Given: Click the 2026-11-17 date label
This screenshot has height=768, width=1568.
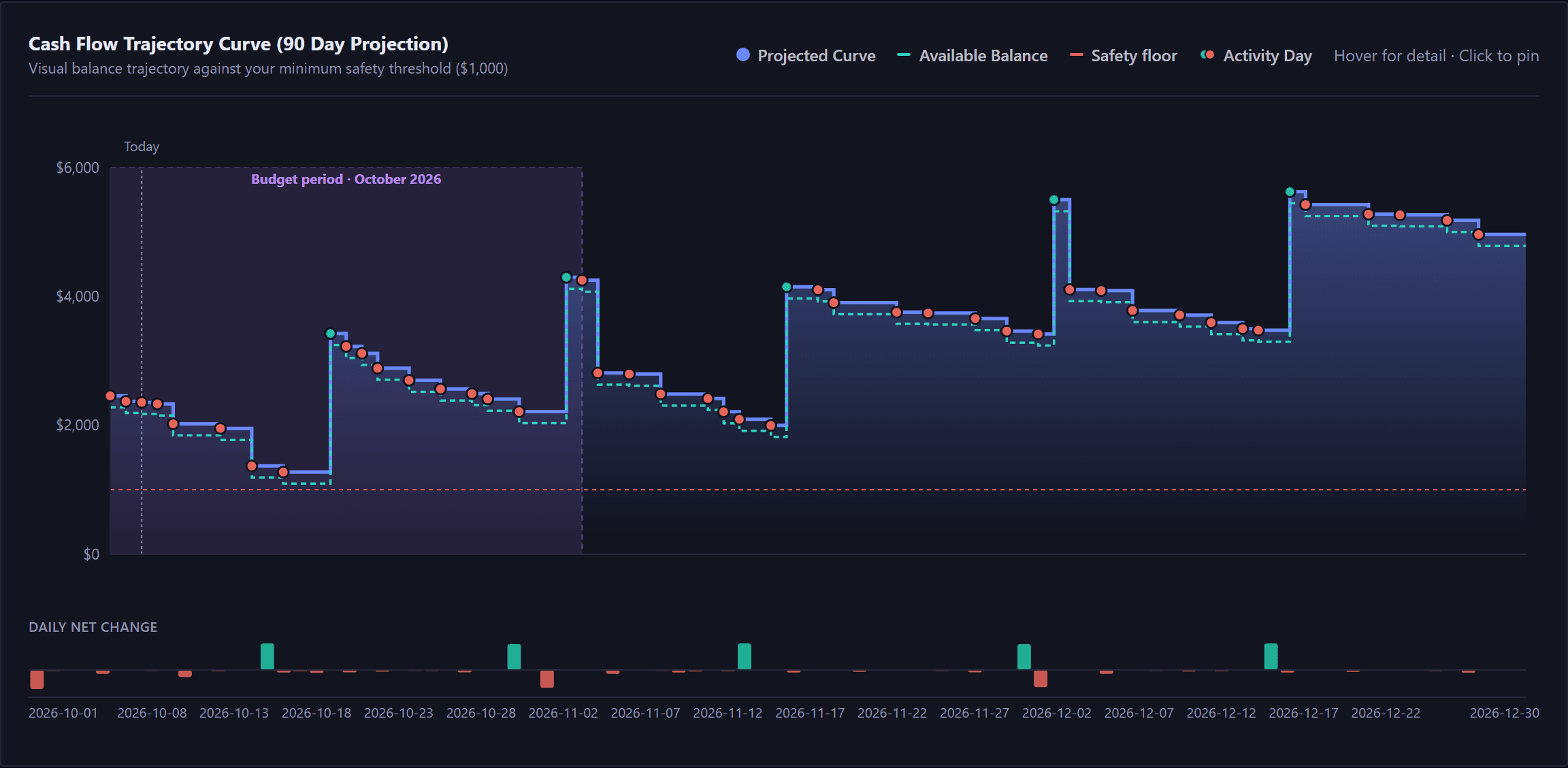Looking at the screenshot, I should [810, 713].
